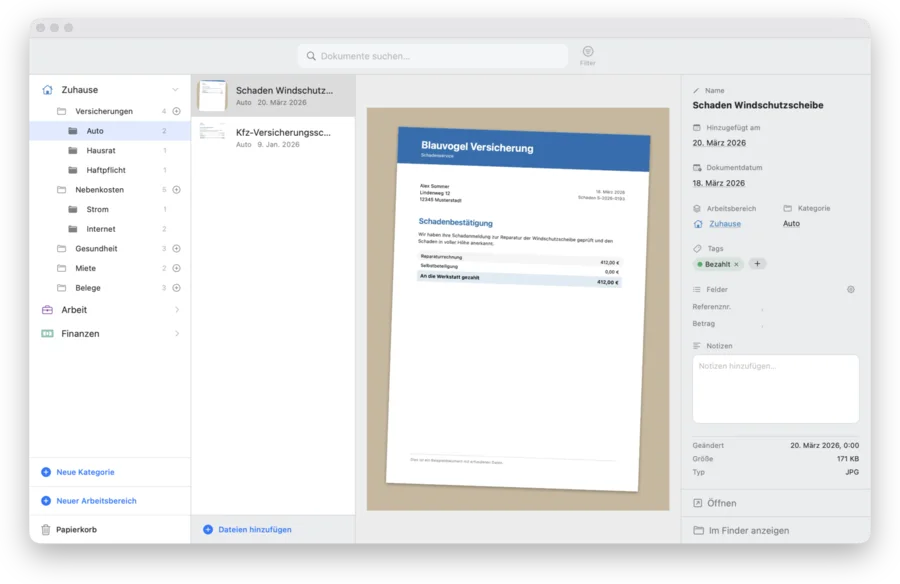900x584 pixels.
Task: Click the Arbeitsbereich stack icon
Action: [x=697, y=208]
